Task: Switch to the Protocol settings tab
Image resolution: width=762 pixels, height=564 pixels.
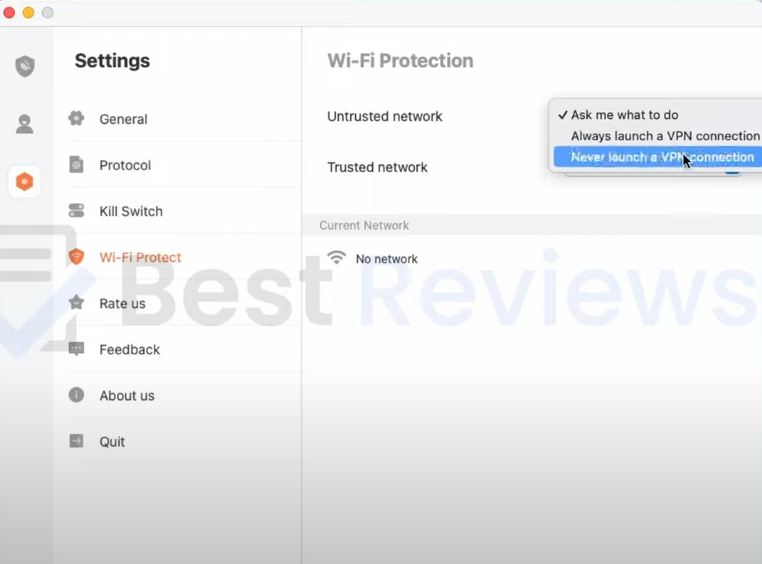Action: point(125,165)
